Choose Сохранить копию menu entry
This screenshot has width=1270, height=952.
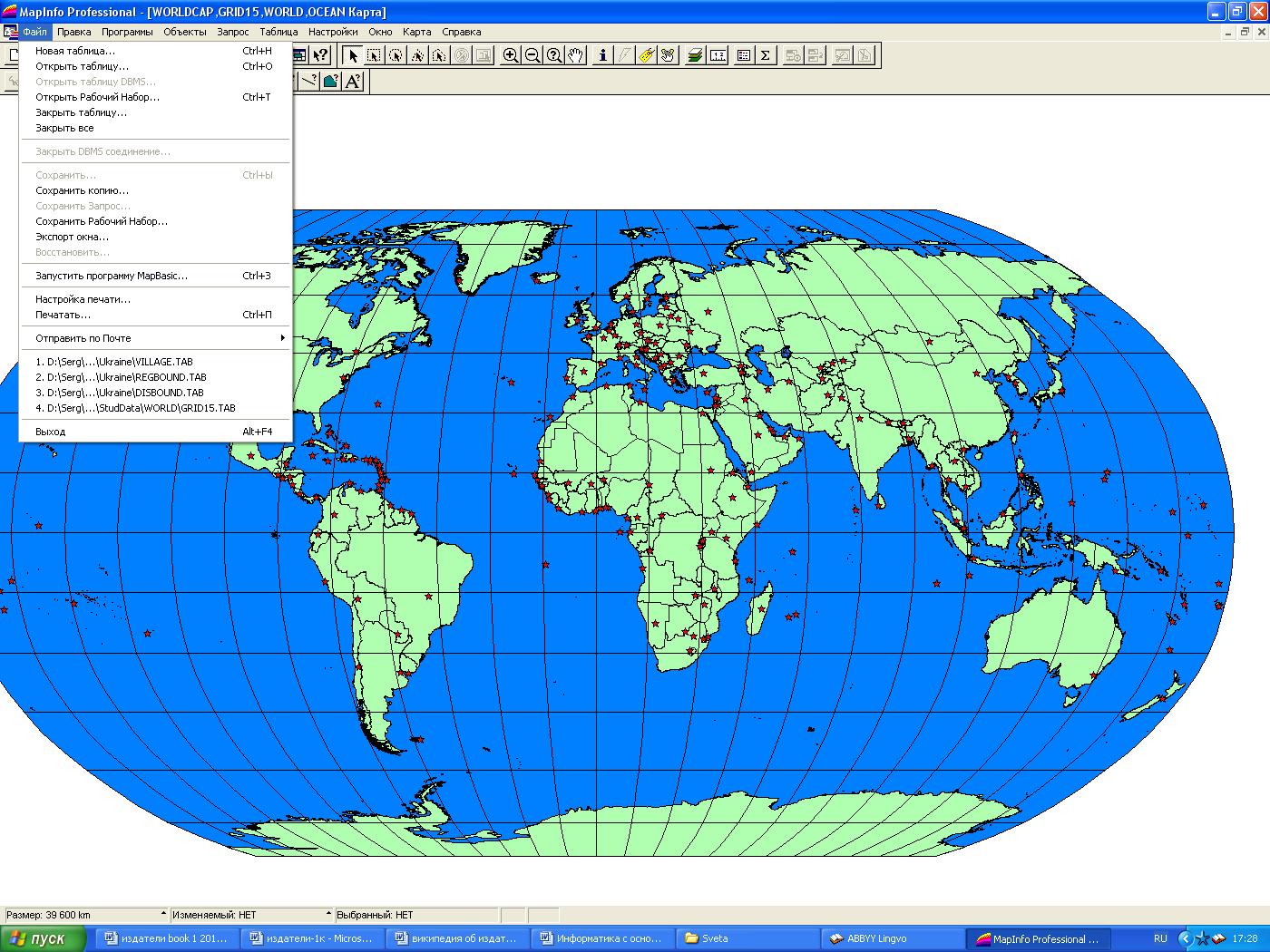pyautogui.click(x=155, y=190)
